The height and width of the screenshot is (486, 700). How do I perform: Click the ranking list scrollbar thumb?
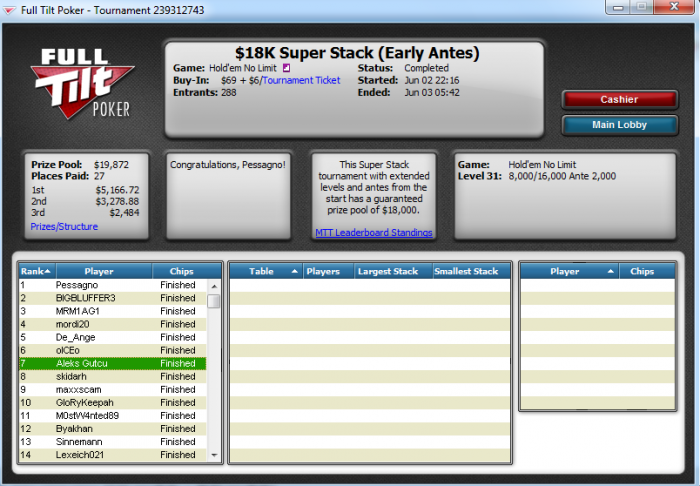tap(214, 301)
